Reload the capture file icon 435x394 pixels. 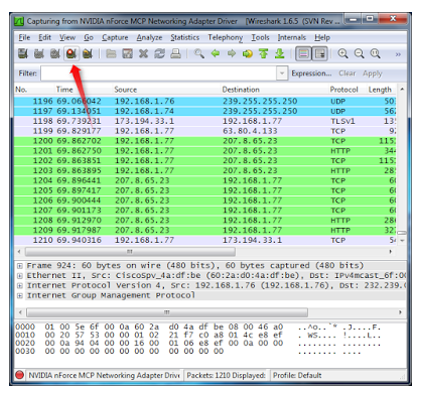click(159, 54)
